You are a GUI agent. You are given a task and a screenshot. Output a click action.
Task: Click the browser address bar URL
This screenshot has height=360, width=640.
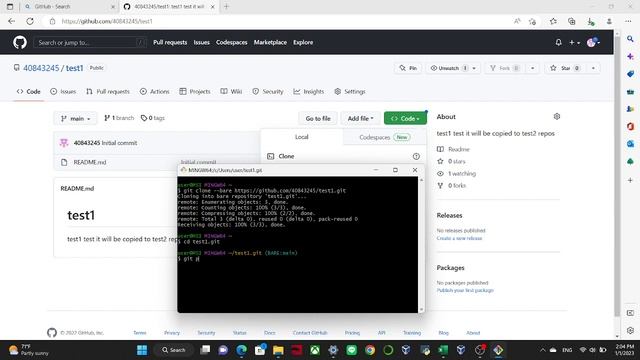click(x=107, y=21)
